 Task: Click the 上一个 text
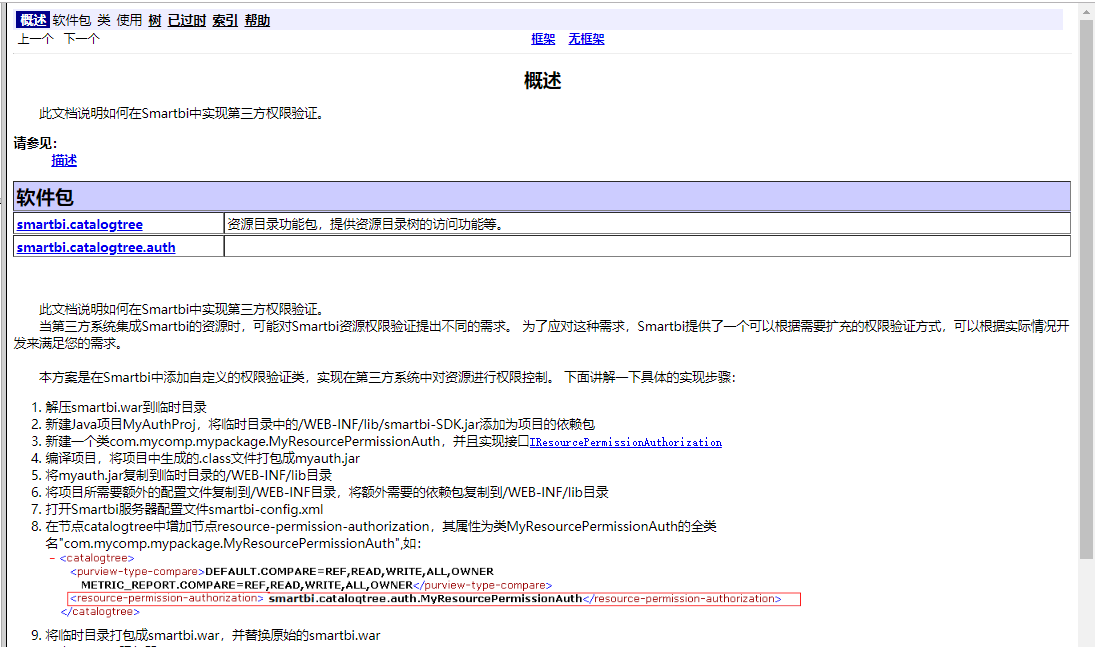[36, 38]
